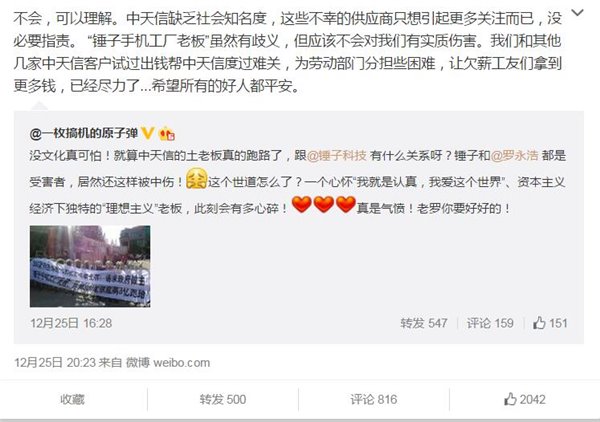Click the membership badge beside the verified icon

[166, 133]
